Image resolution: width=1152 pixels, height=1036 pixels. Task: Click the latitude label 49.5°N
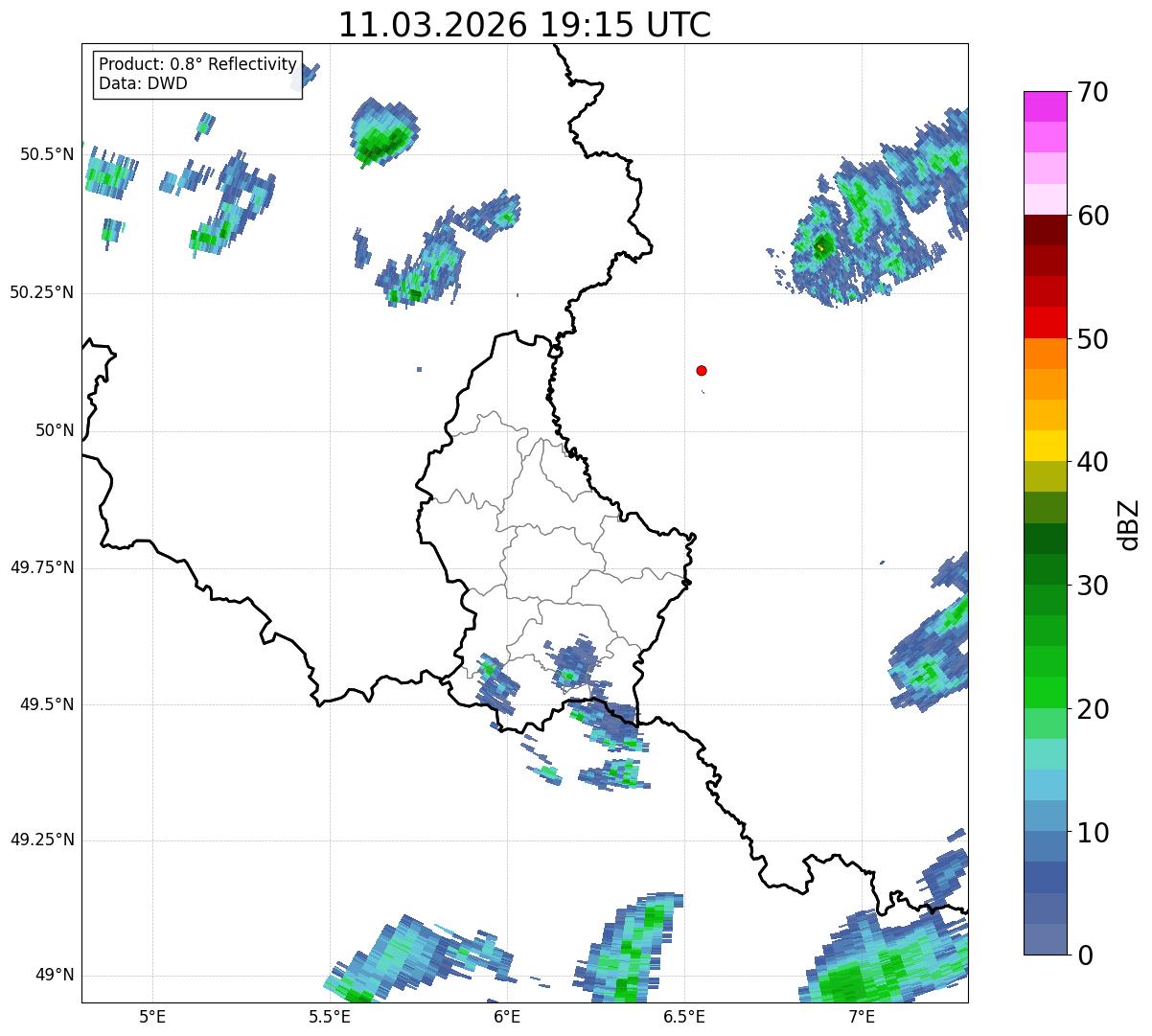tap(46, 704)
